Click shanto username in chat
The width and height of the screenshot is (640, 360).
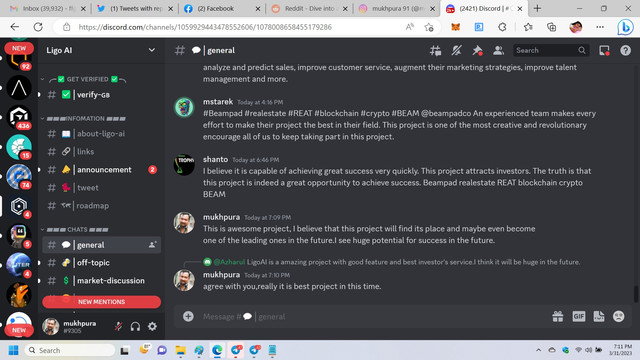tap(216, 159)
